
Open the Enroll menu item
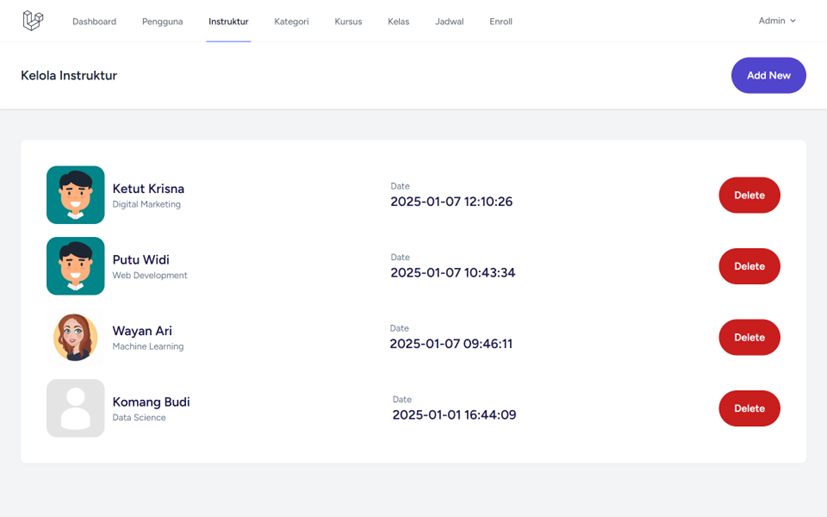tap(501, 22)
